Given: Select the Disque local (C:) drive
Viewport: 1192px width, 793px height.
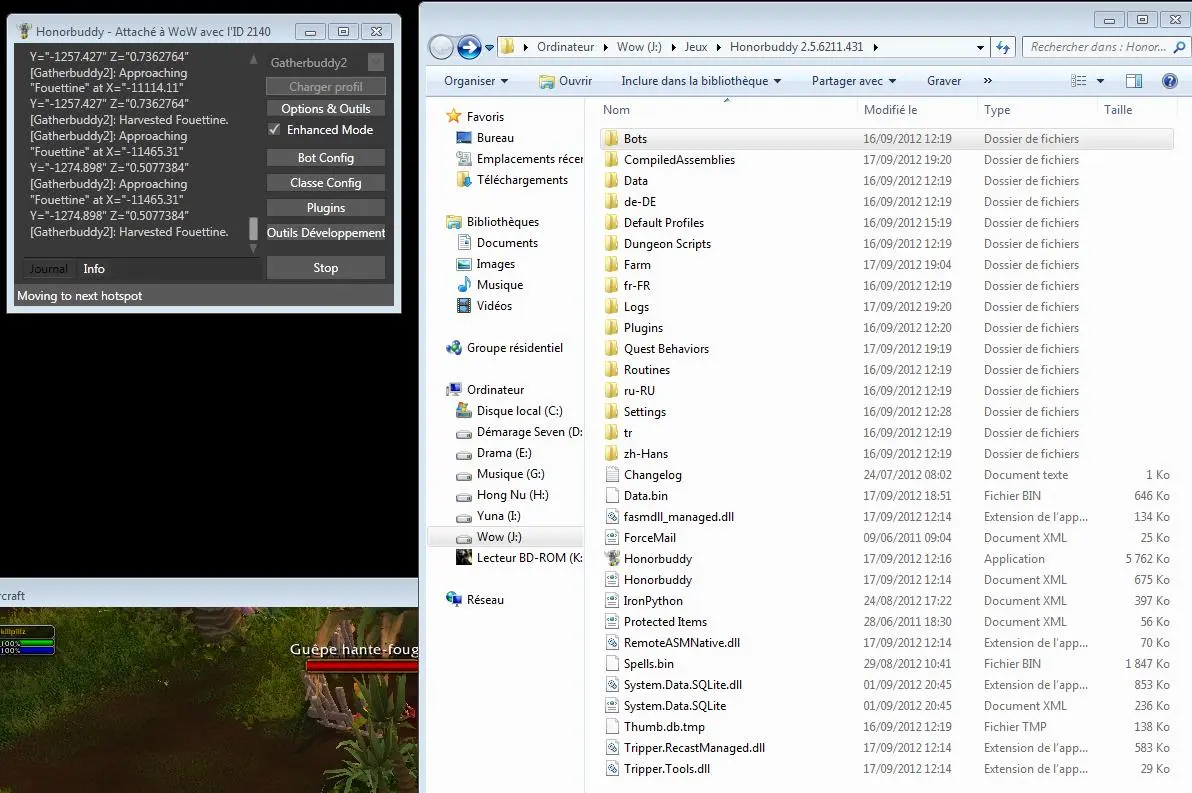Looking at the screenshot, I should click(x=519, y=411).
